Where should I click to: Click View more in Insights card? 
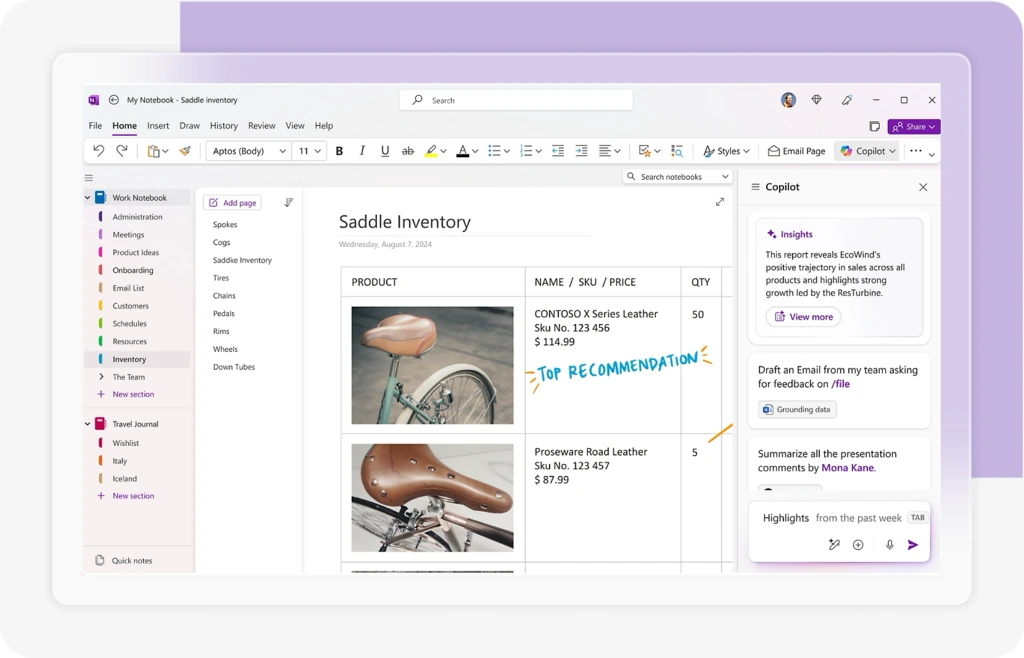[803, 317]
